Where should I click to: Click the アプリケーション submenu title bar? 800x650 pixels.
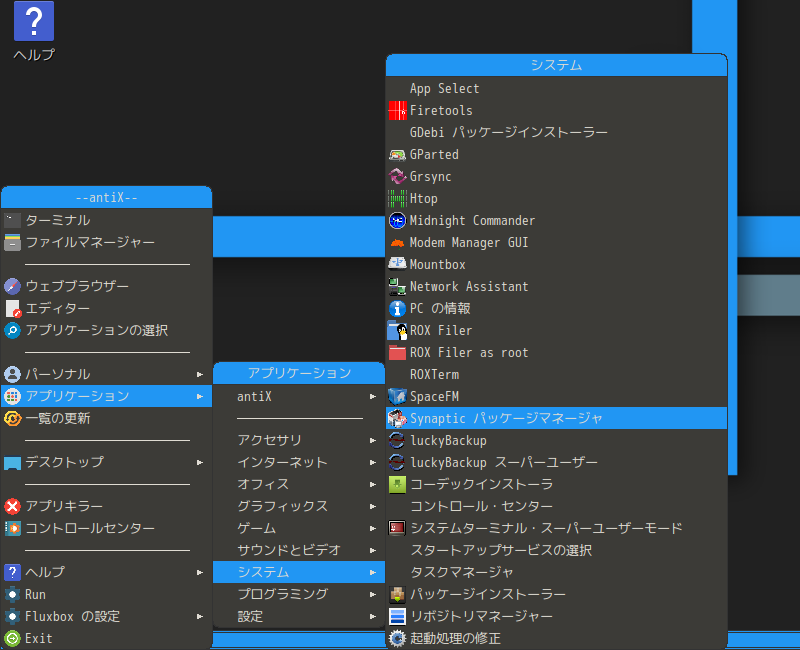[x=298, y=373]
